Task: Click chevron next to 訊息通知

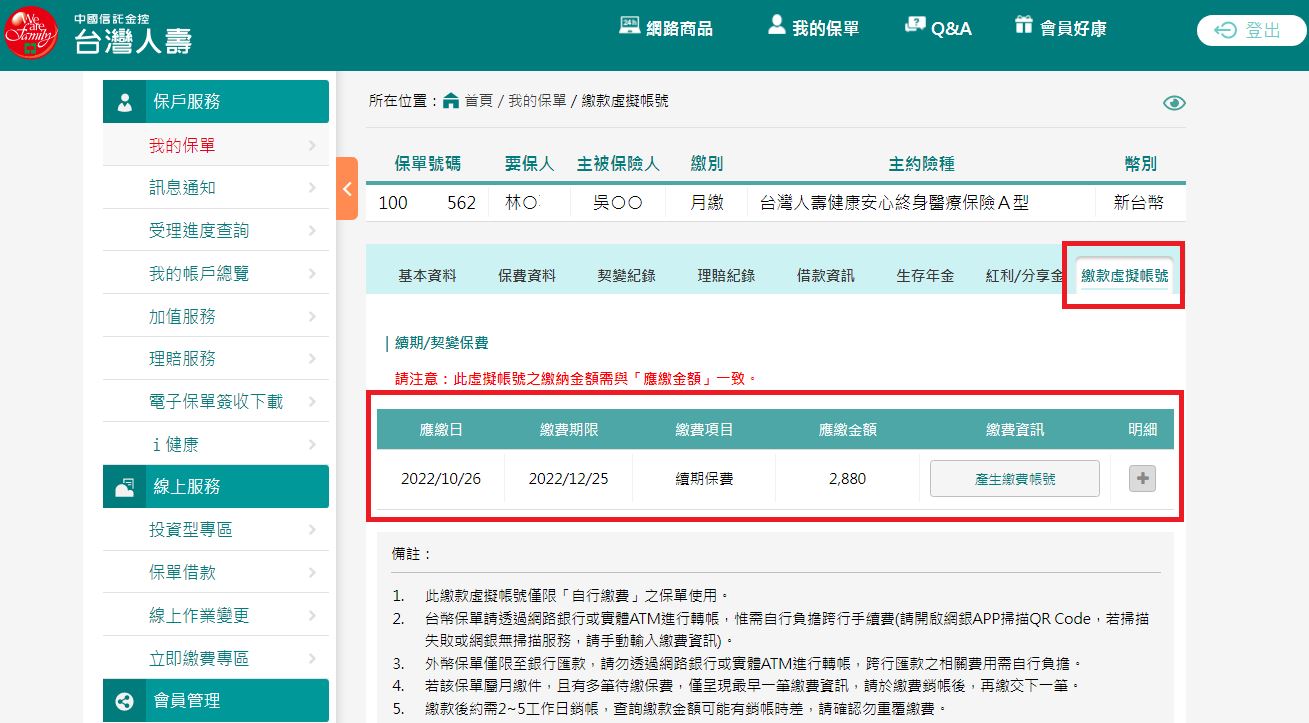Action: (313, 188)
